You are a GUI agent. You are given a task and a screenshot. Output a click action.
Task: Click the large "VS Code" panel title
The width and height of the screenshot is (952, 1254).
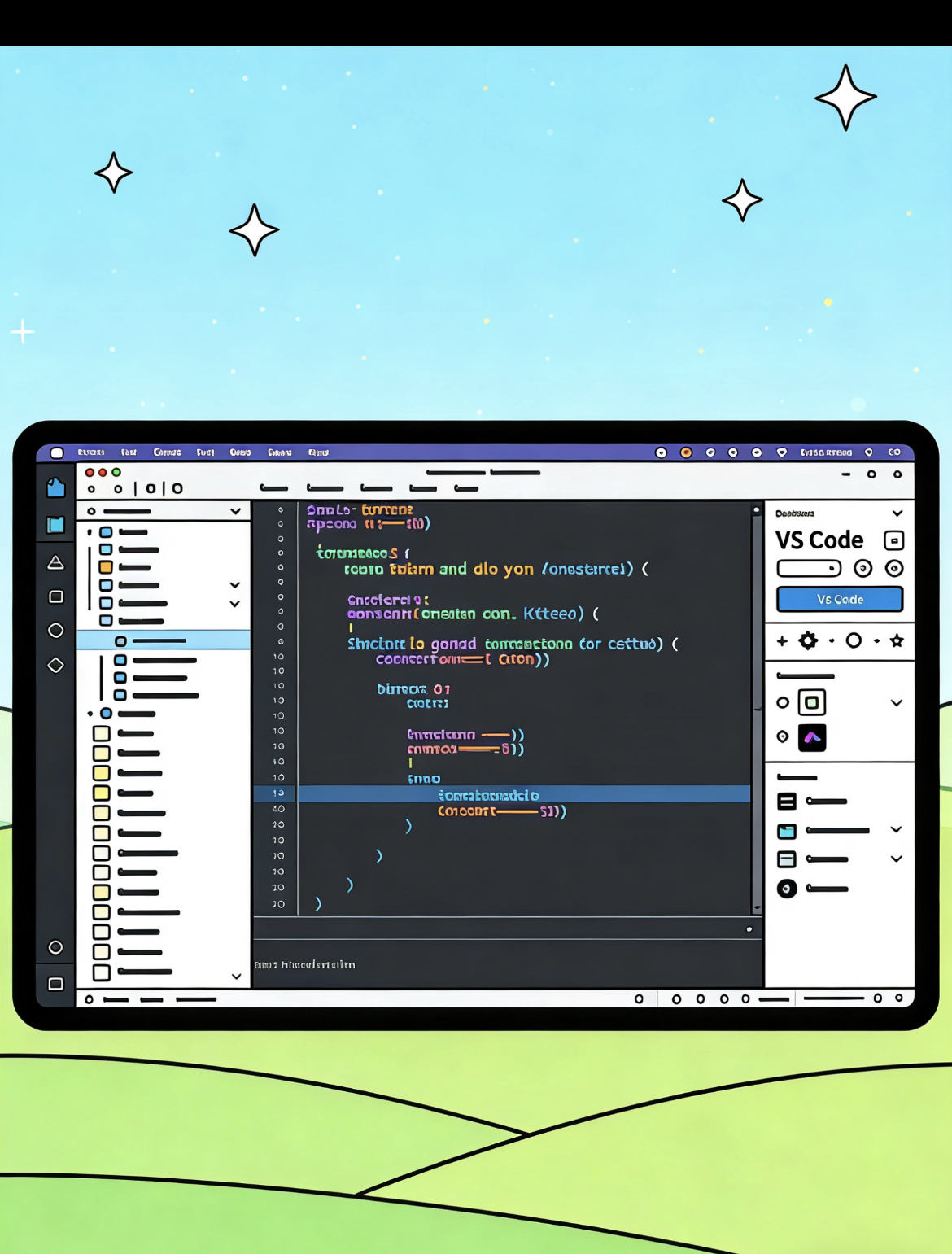(x=819, y=540)
